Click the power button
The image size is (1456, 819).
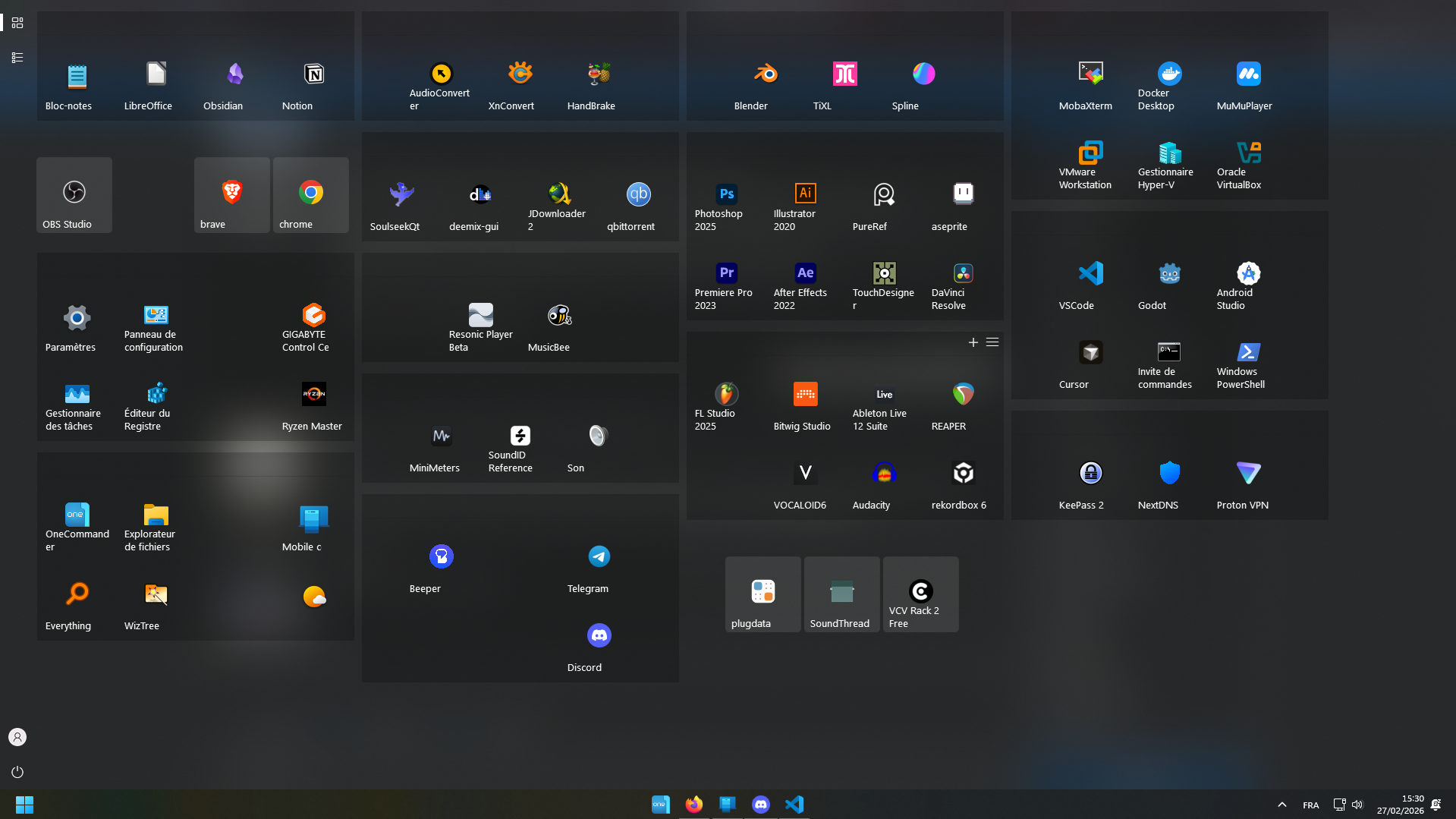tap(17, 772)
